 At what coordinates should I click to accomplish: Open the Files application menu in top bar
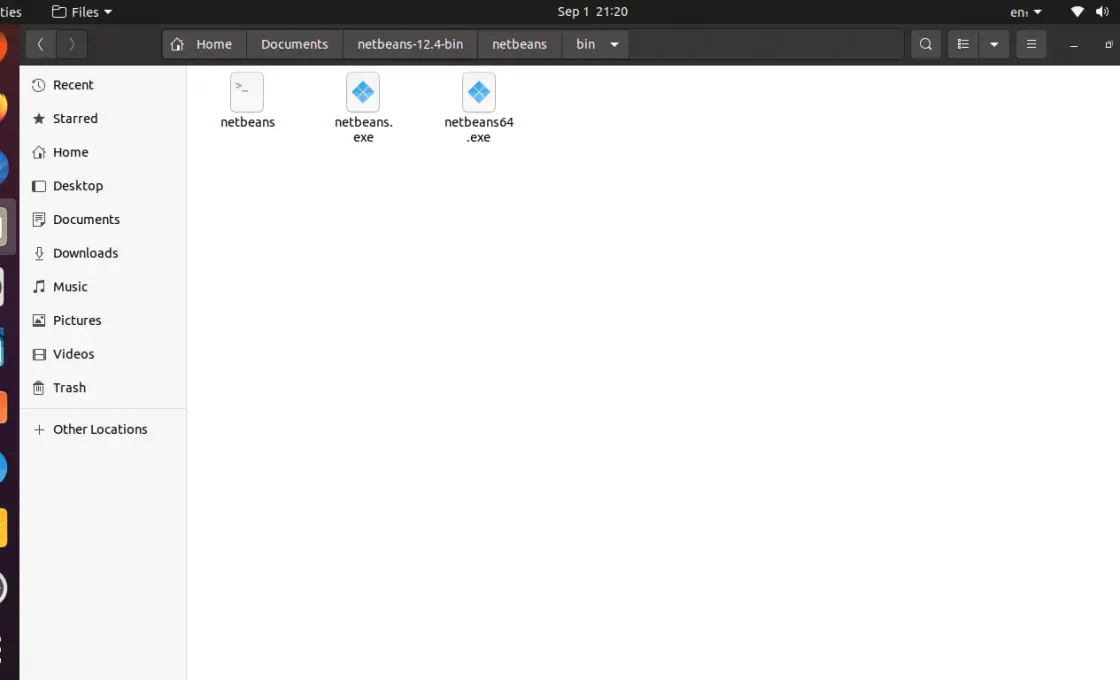(x=82, y=11)
